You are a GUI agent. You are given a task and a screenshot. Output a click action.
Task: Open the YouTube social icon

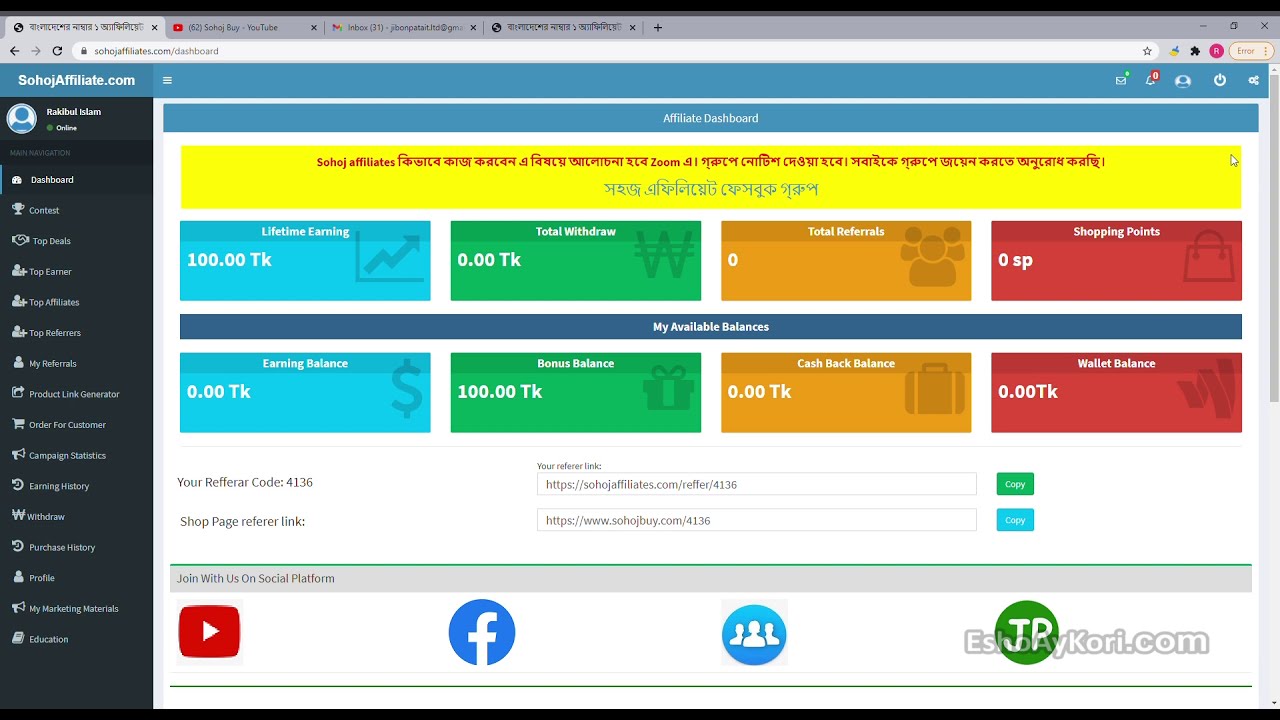pyautogui.click(x=209, y=632)
